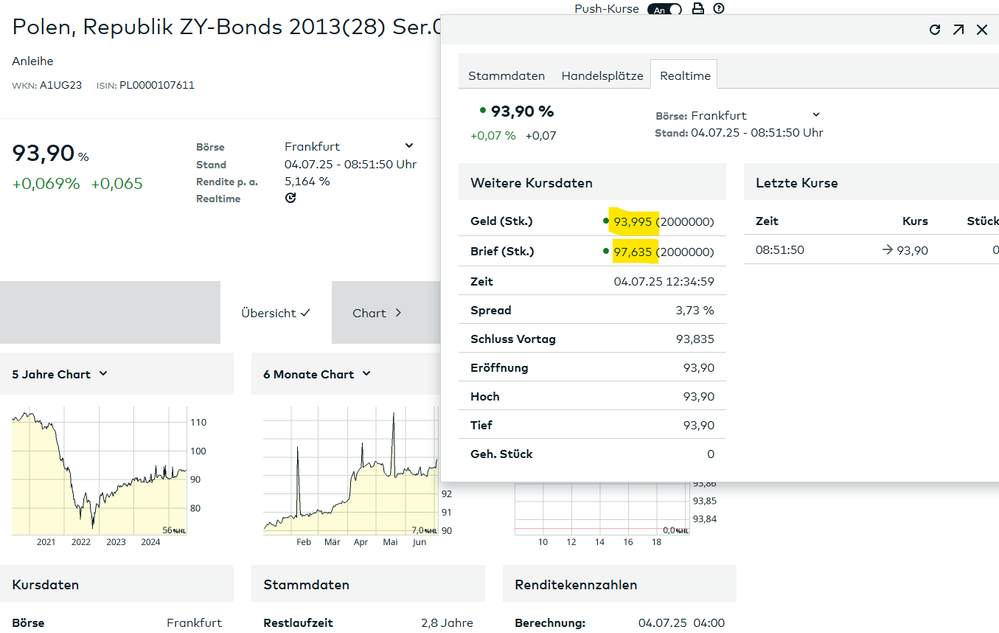999x633 pixels.
Task: Refresh the realtime popup panel
Action: 935,30
